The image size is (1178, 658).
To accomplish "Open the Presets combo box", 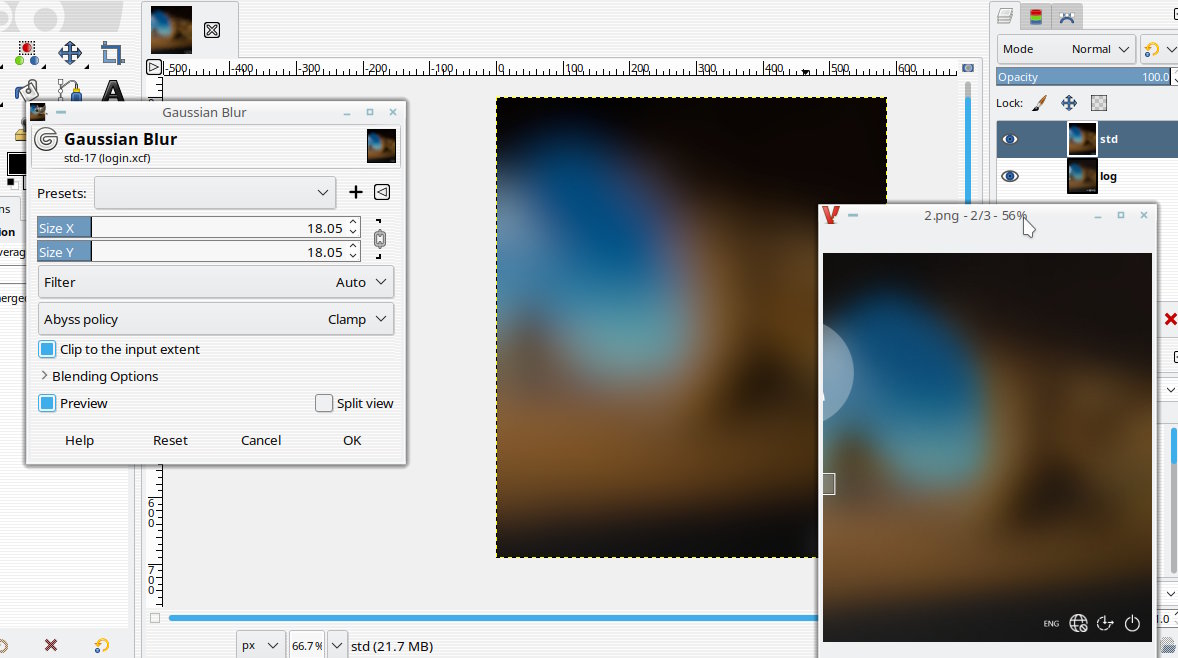I will tap(215, 192).
